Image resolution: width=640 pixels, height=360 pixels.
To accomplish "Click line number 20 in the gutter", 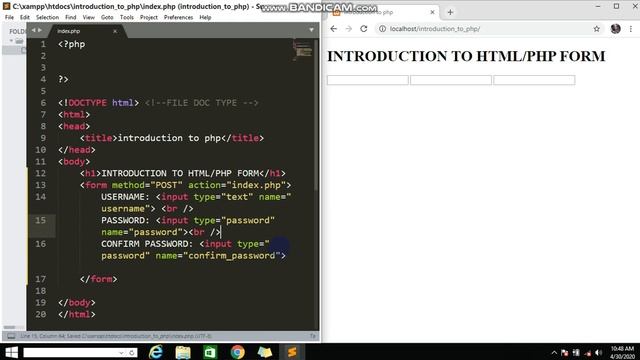I will tap(40, 314).
